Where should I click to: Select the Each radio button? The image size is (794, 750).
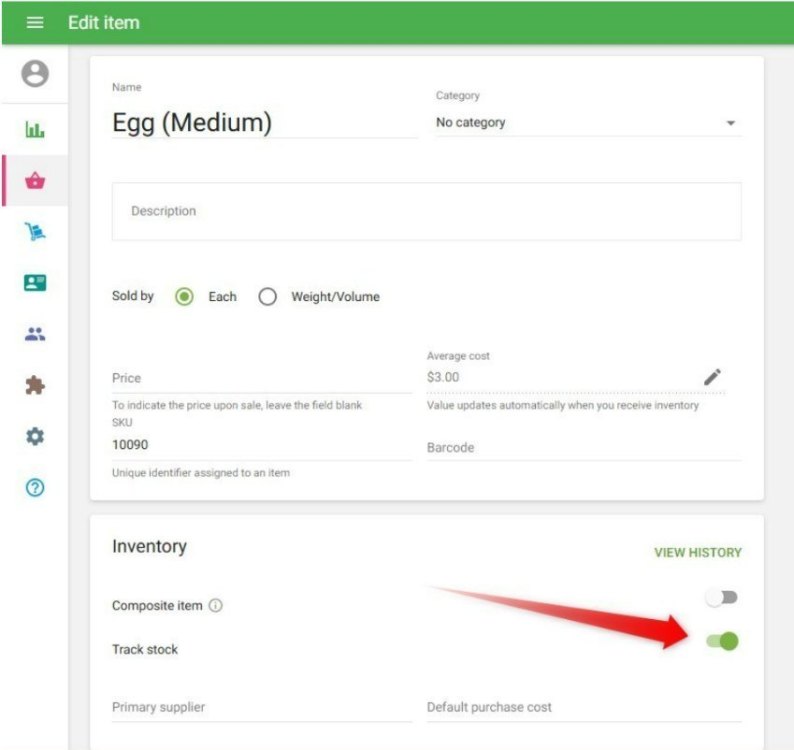[x=184, y=297]
